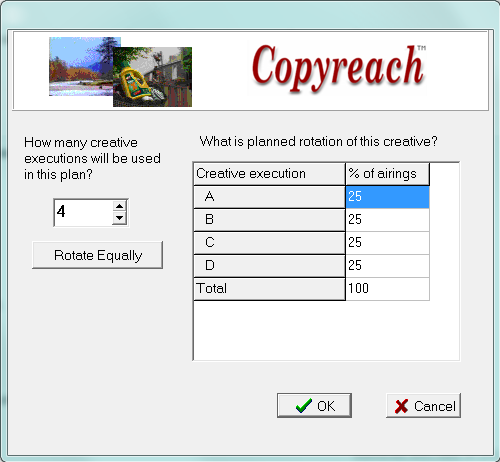Screen dimensions: 500x462
Task: Click the OK button
Action: click(x=314, y=405)
